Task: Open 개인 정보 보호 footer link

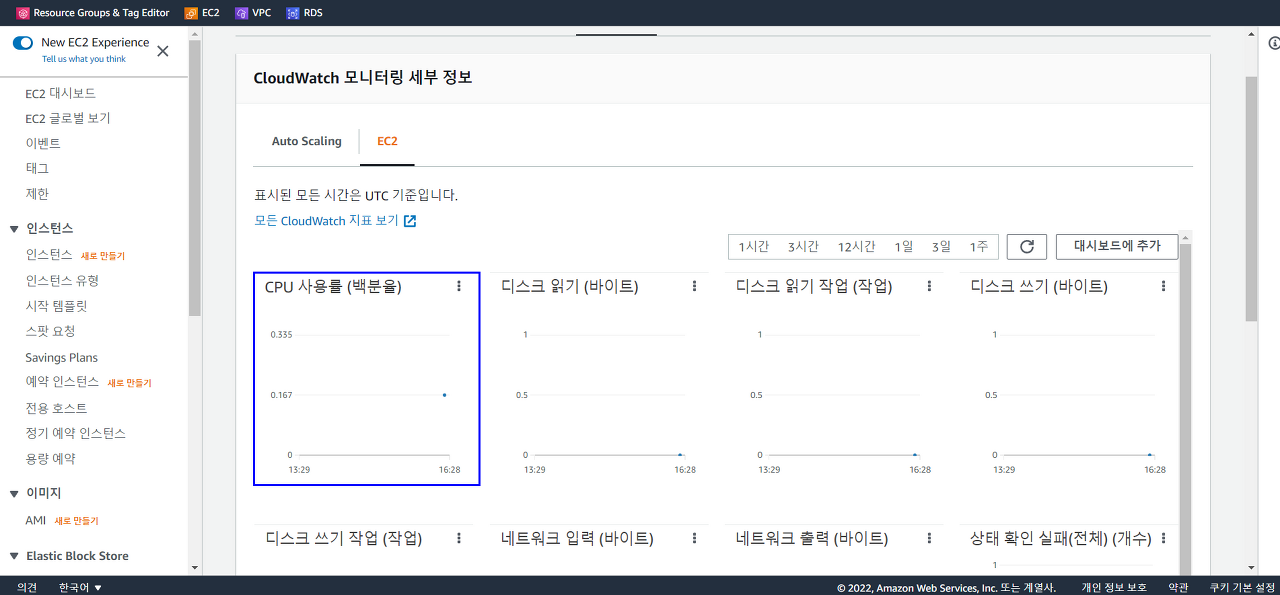Action: click(x=1113, y=587)
